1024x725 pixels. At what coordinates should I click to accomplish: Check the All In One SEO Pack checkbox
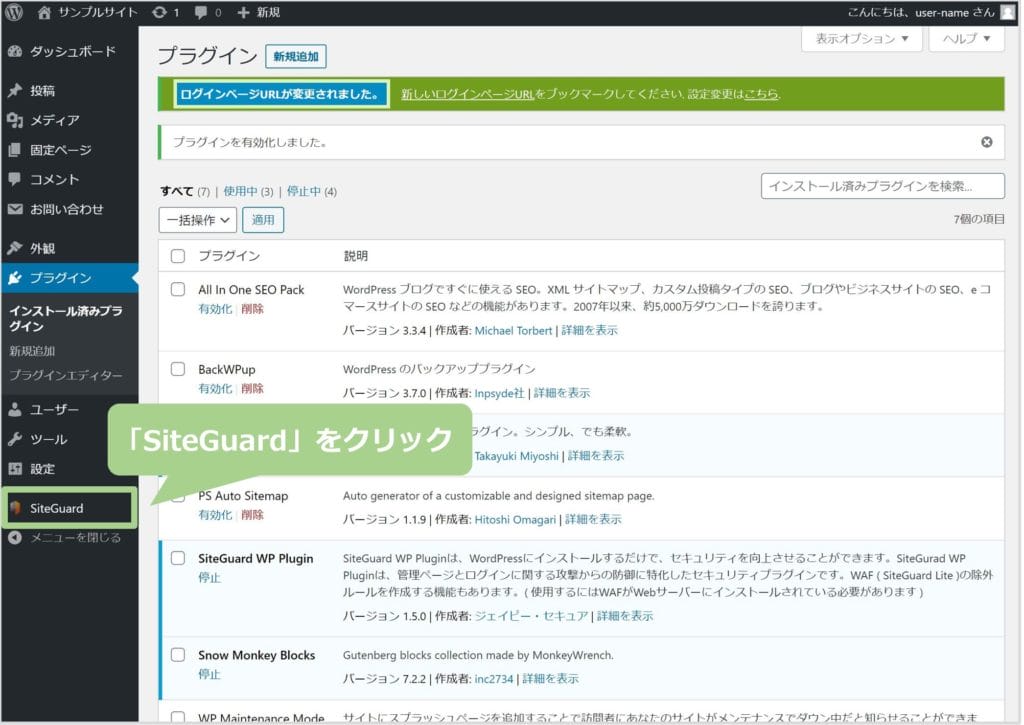pyautogui.click(x=178, y=289)
